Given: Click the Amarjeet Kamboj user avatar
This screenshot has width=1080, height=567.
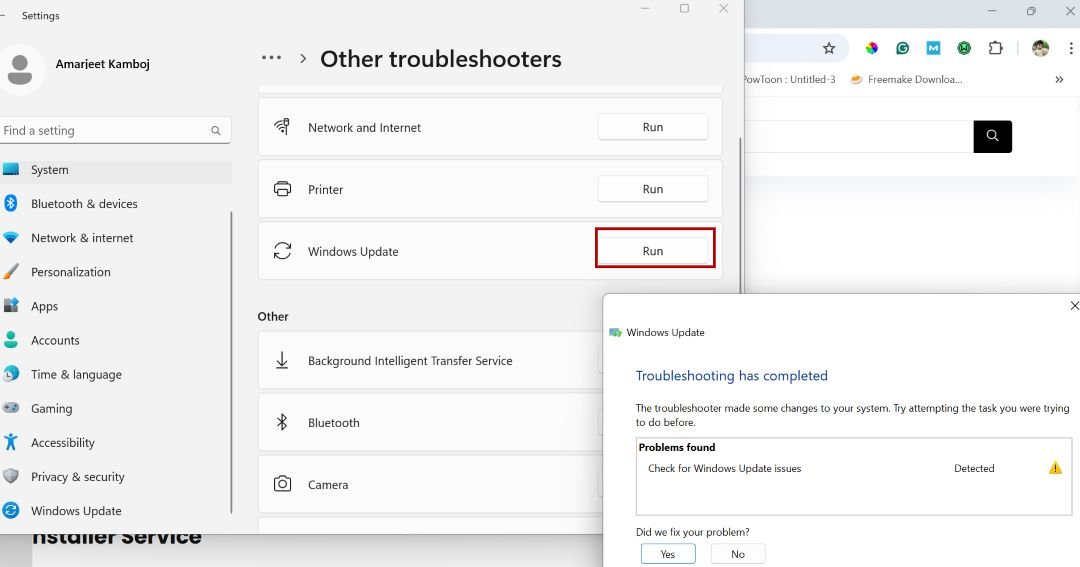Looking at the screenshot, I should coord(20,70).
